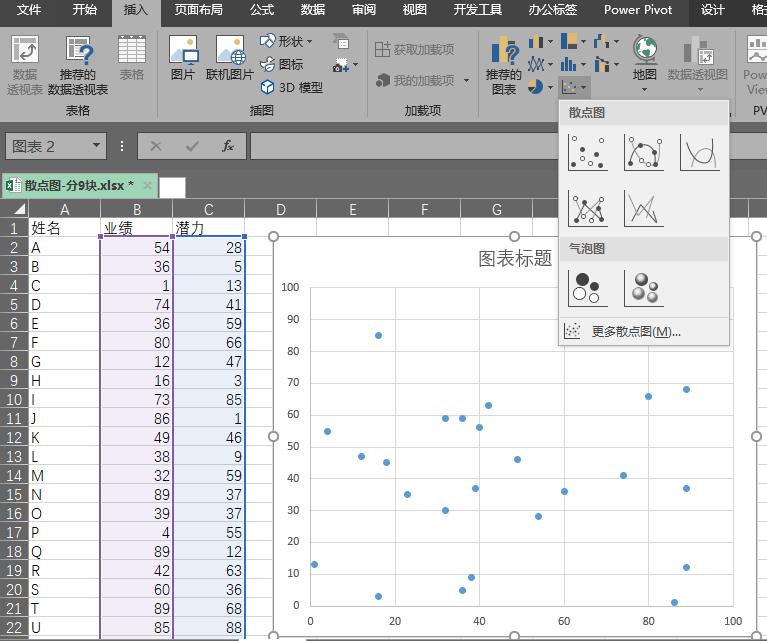Pick scatter with smooth lines only
The image size is (767, 641).
pos(700,152)
